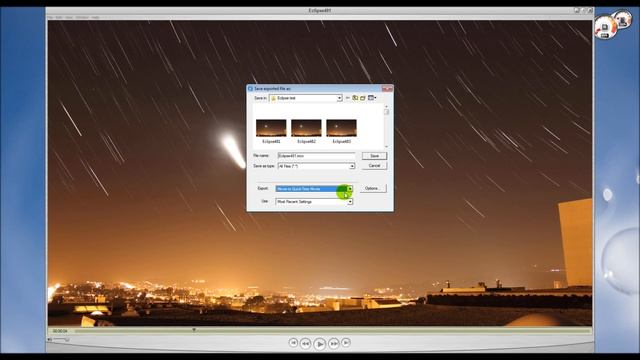
Task: Open the export Options button
Action: [x=372, y=188]
